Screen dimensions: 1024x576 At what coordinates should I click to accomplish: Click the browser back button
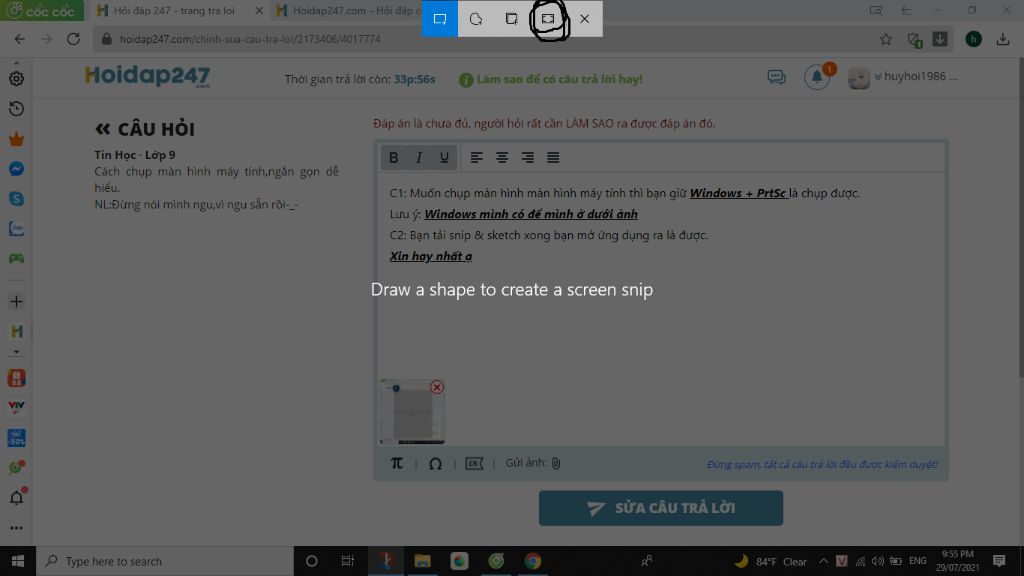20,39
